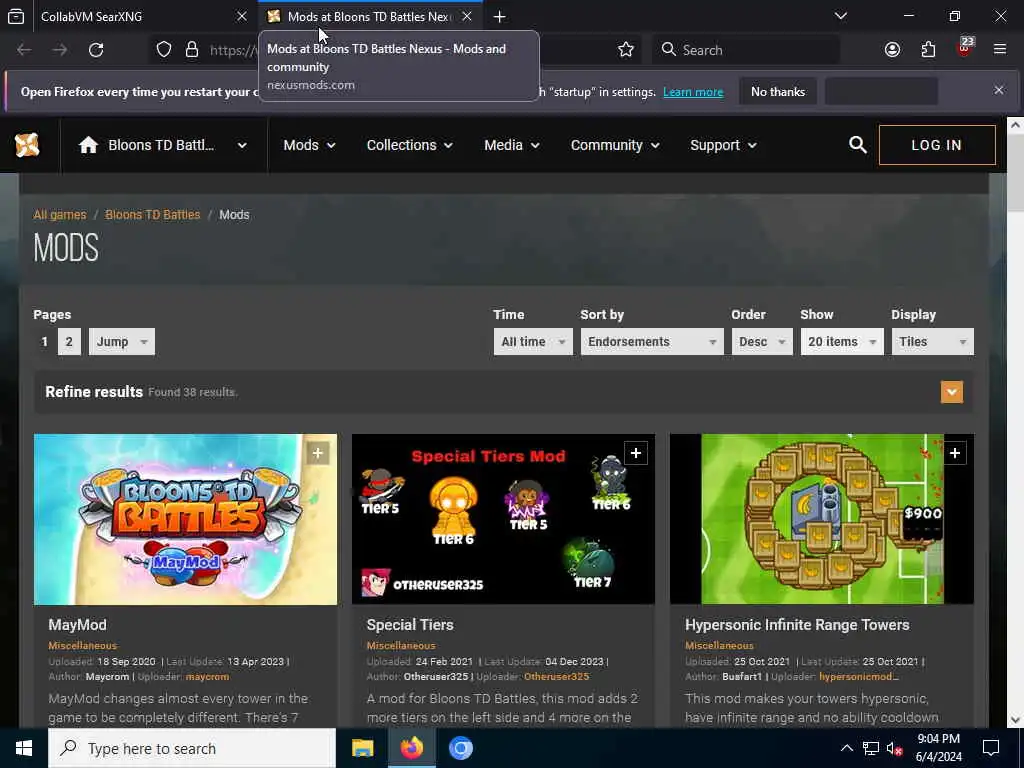This screenshot has width=1024, height=768.
Task: Go to page 2 of results
Action: pos(69,342)
